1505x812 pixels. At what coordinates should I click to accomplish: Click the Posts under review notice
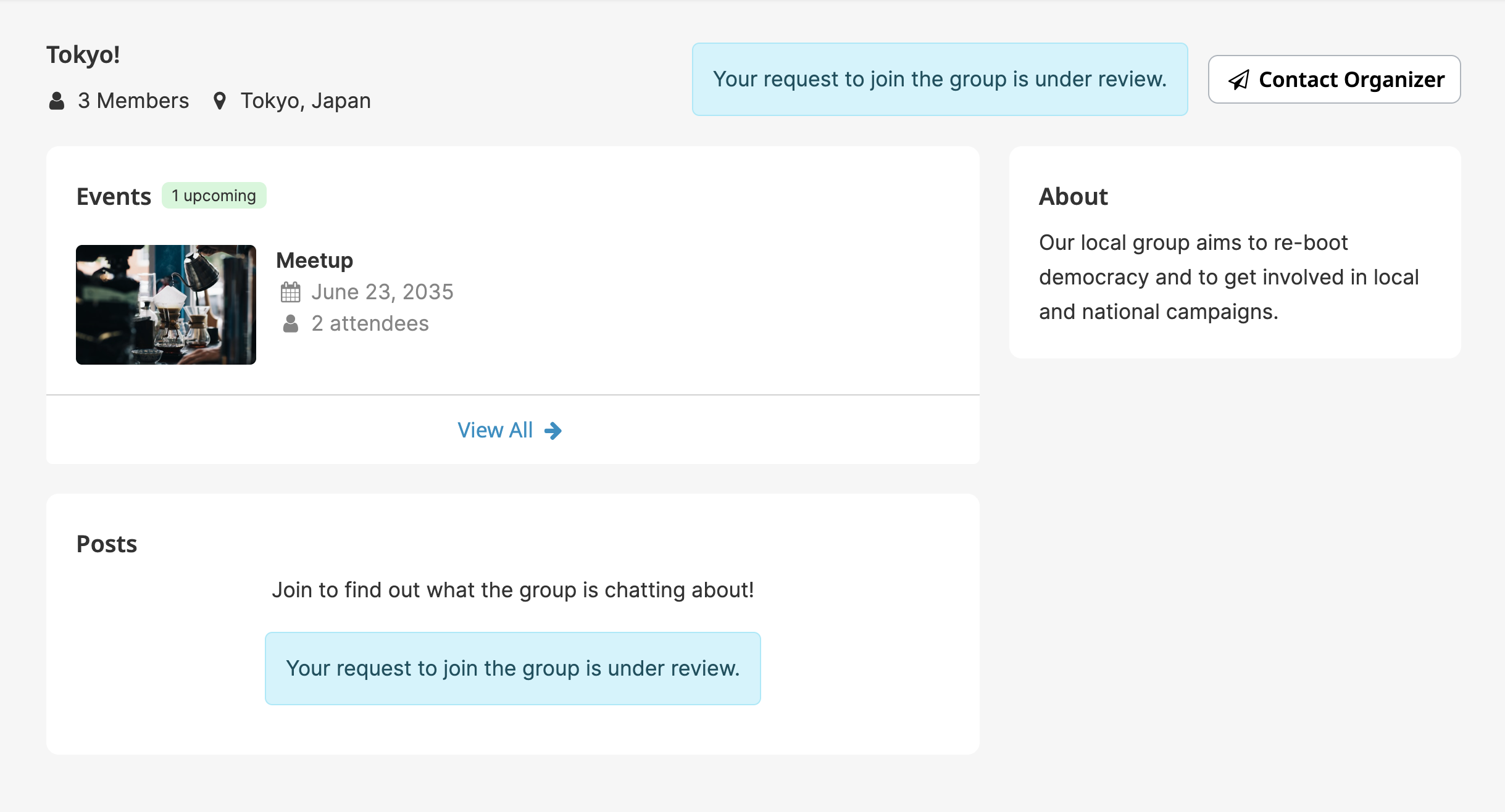tap(512, 668)
